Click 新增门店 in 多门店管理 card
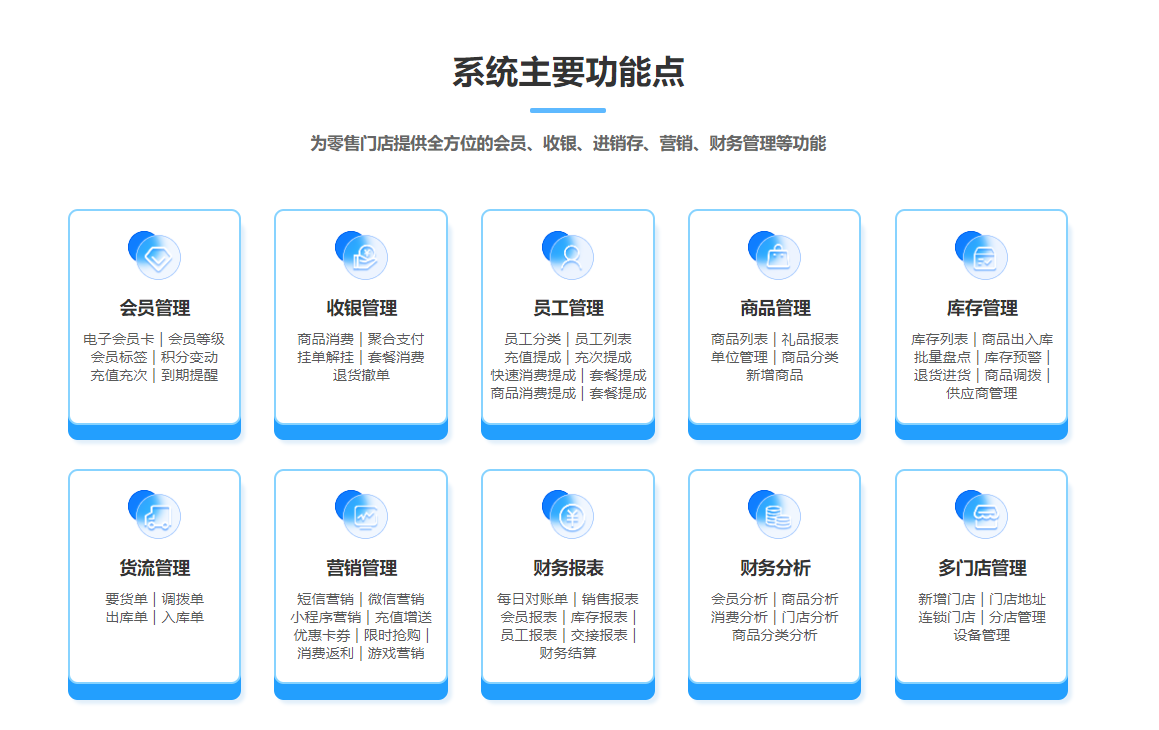 (x=946, y=599)
